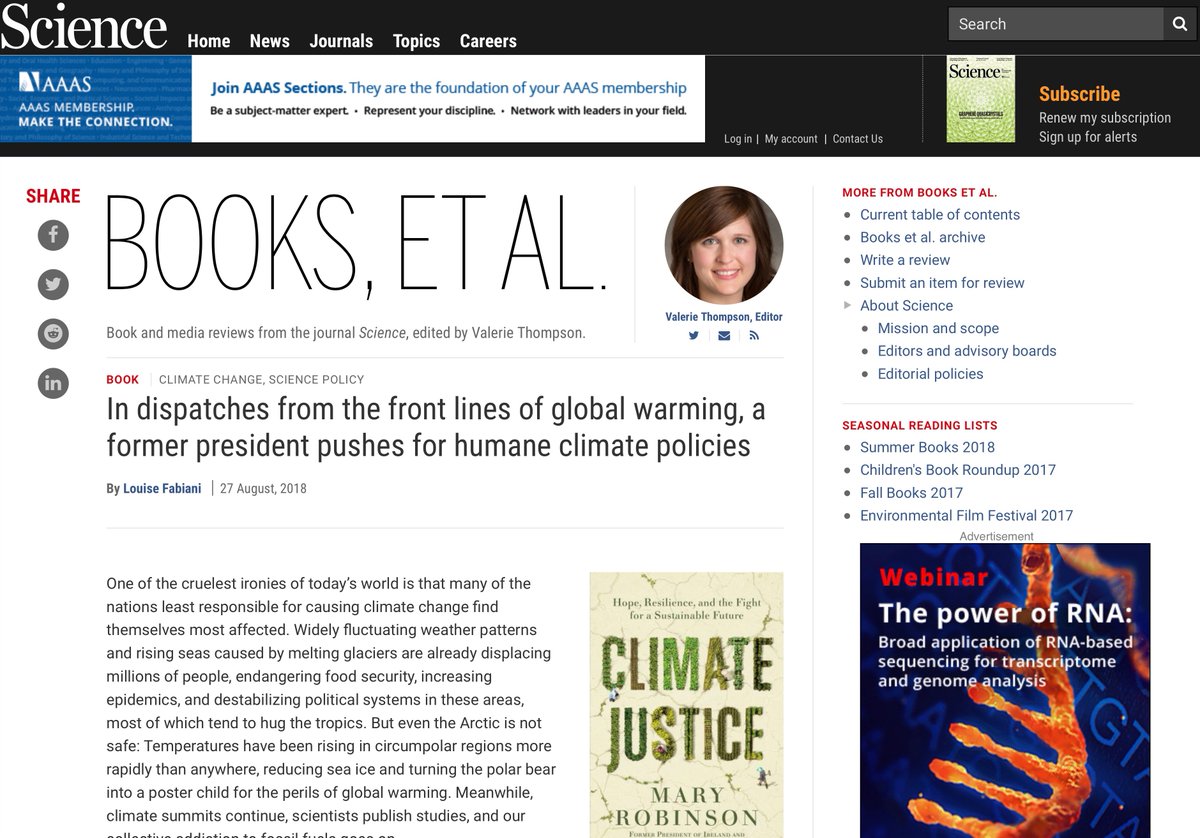
Task: Open Contact Us link
Action: point(858,139)
